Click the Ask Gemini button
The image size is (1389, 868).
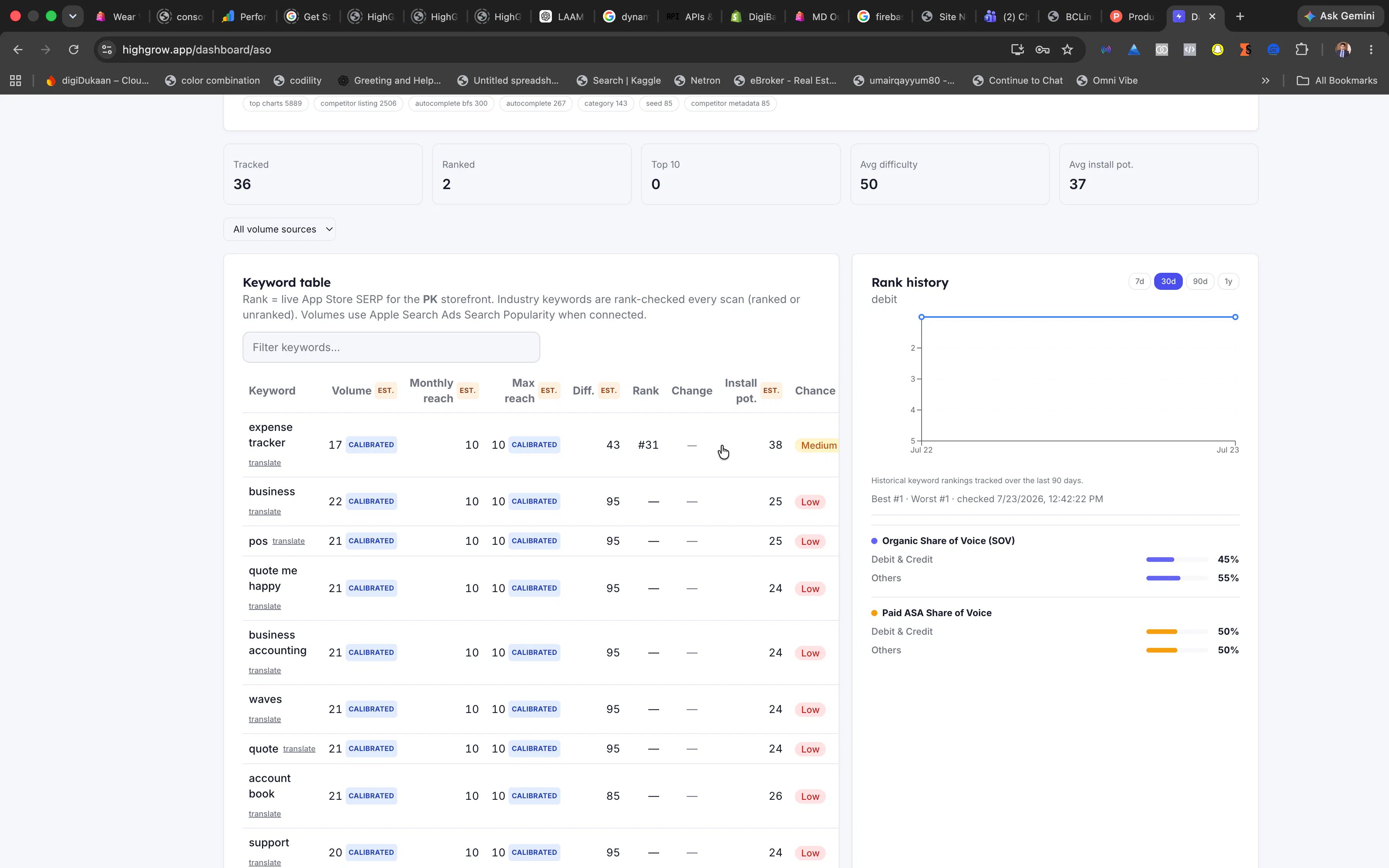1340,16
